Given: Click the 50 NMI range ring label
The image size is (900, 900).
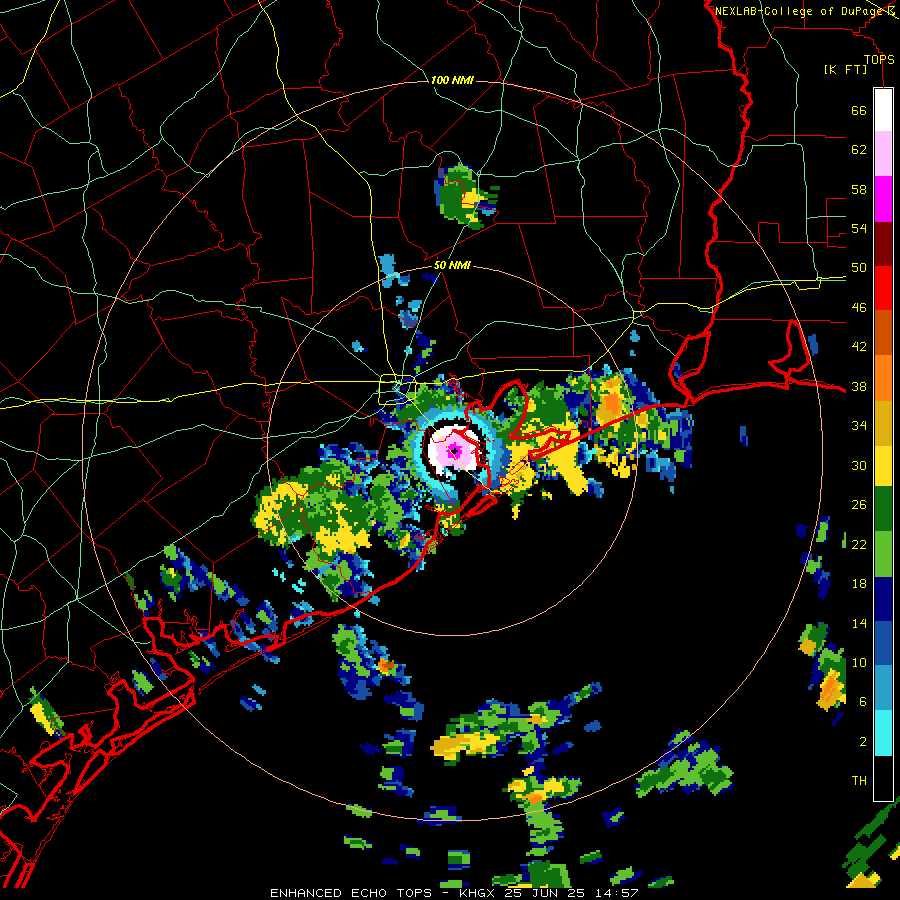Looking at the screenshot, I should (452, 265).
